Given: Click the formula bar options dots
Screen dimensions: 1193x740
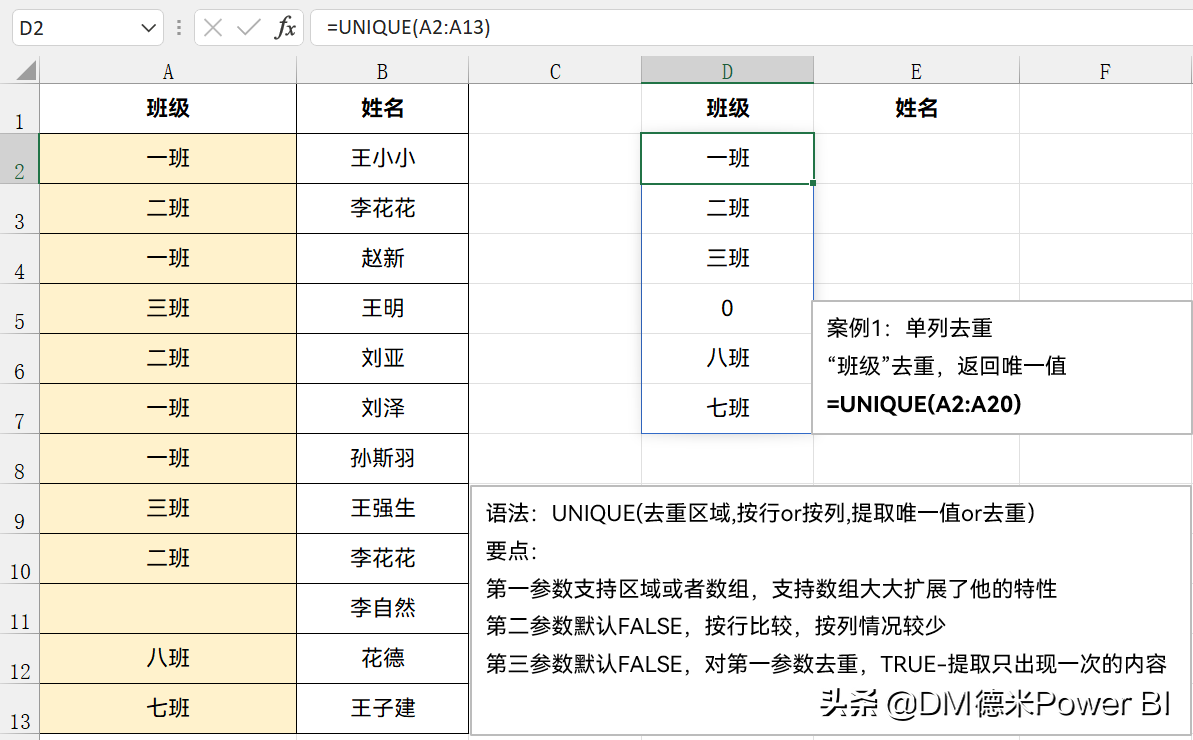Looking at the screenshot, I should click(179, 28).
